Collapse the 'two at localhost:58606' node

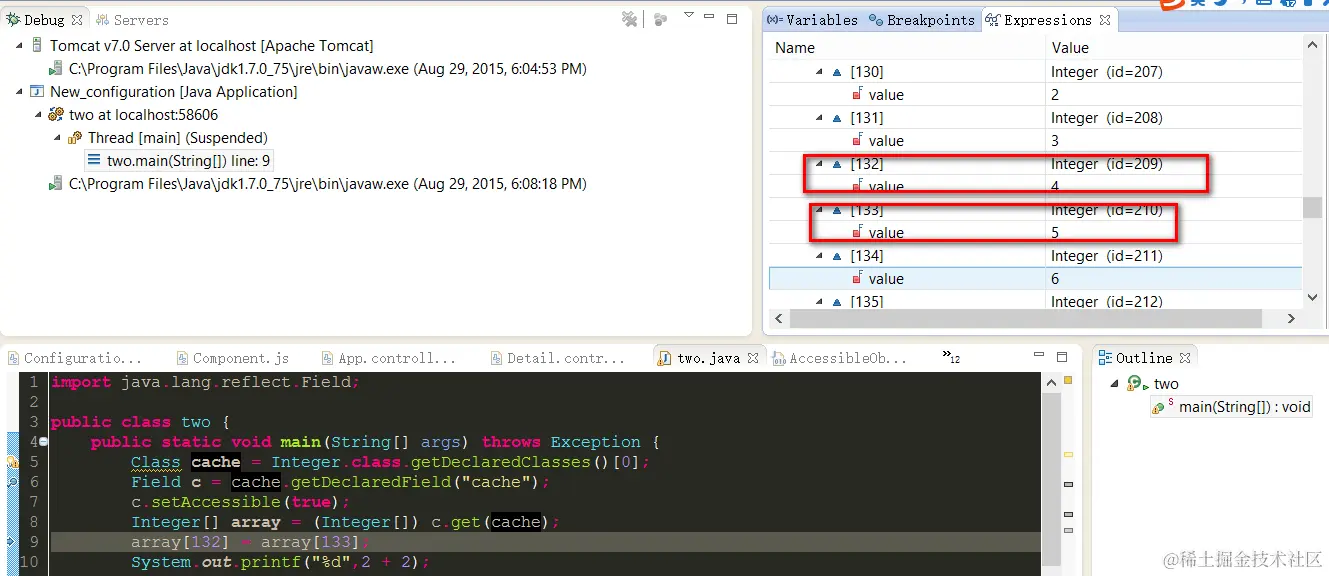tap(38, 115)
